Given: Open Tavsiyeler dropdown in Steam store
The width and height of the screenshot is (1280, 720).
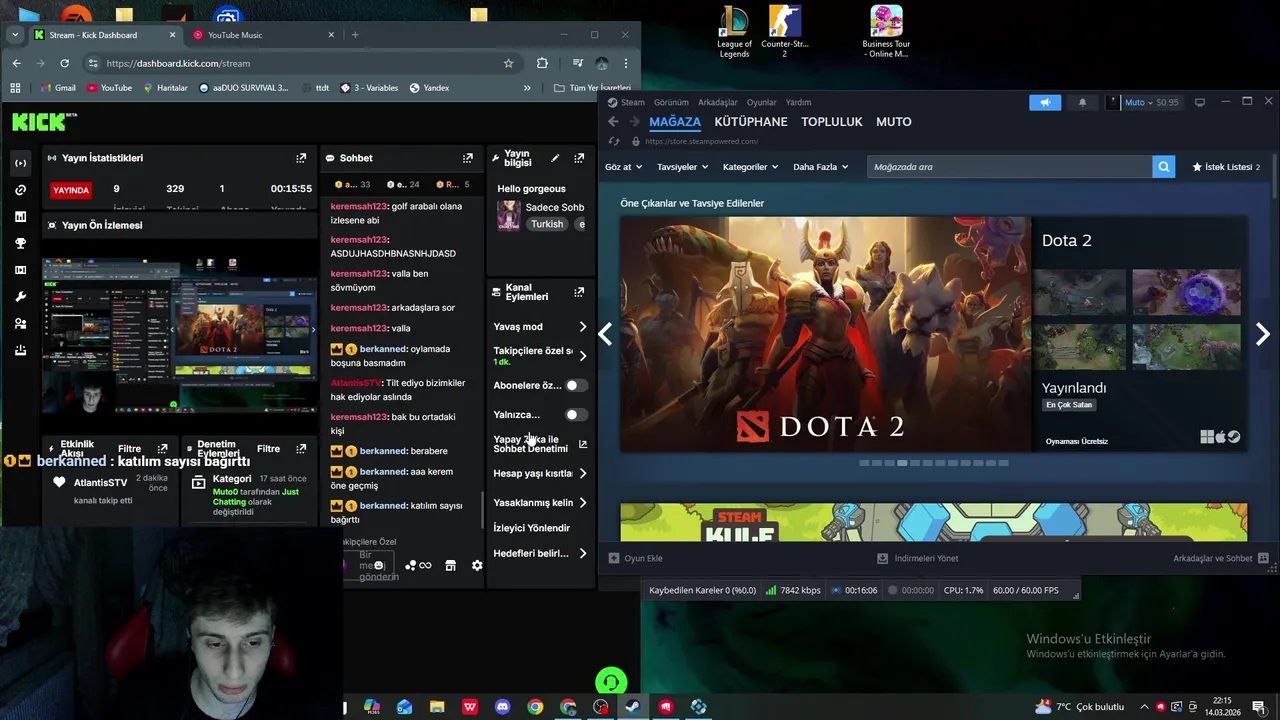Looking at the screenshot, I should pos(683,167).
